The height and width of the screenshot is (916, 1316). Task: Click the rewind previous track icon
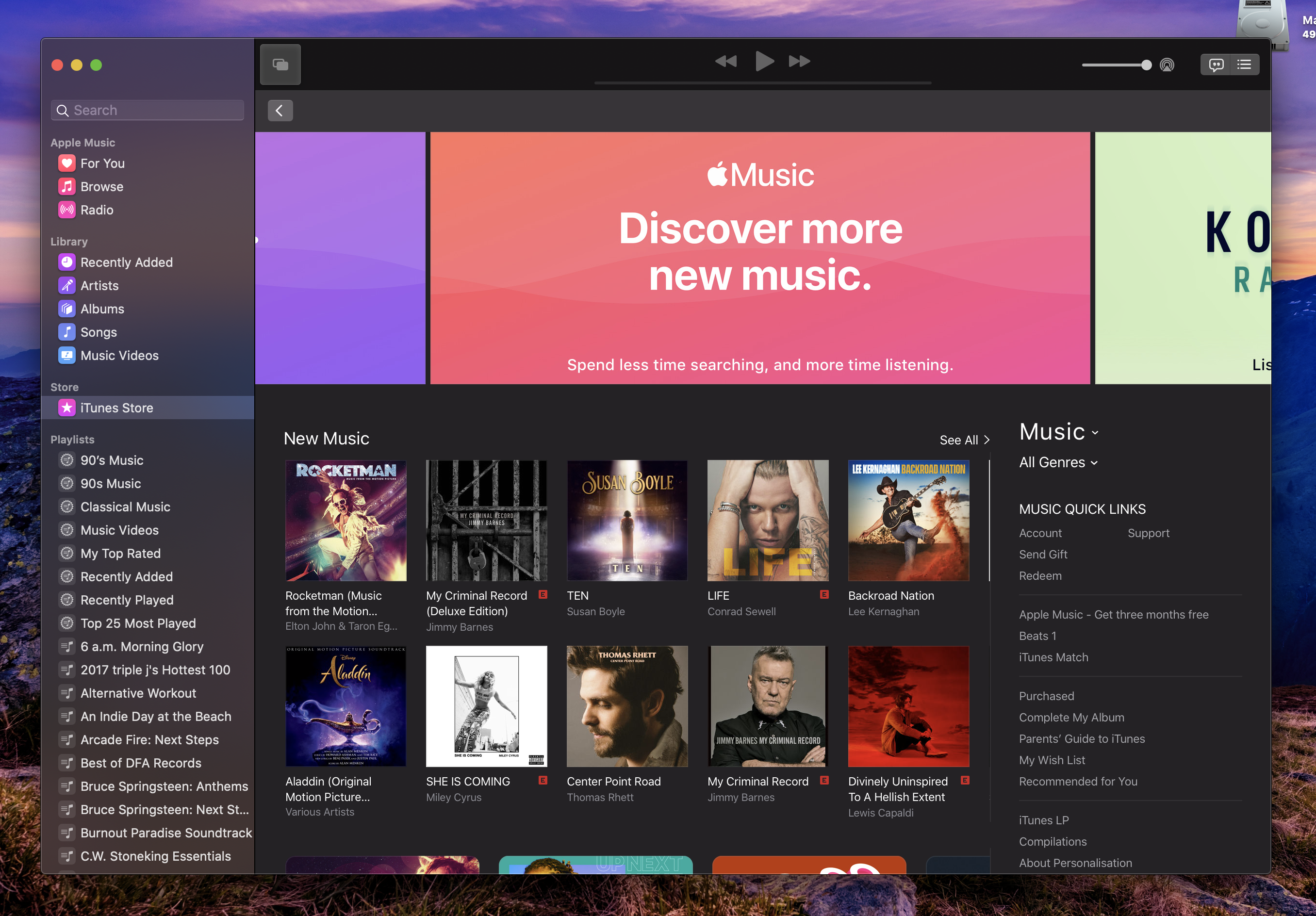725,61
